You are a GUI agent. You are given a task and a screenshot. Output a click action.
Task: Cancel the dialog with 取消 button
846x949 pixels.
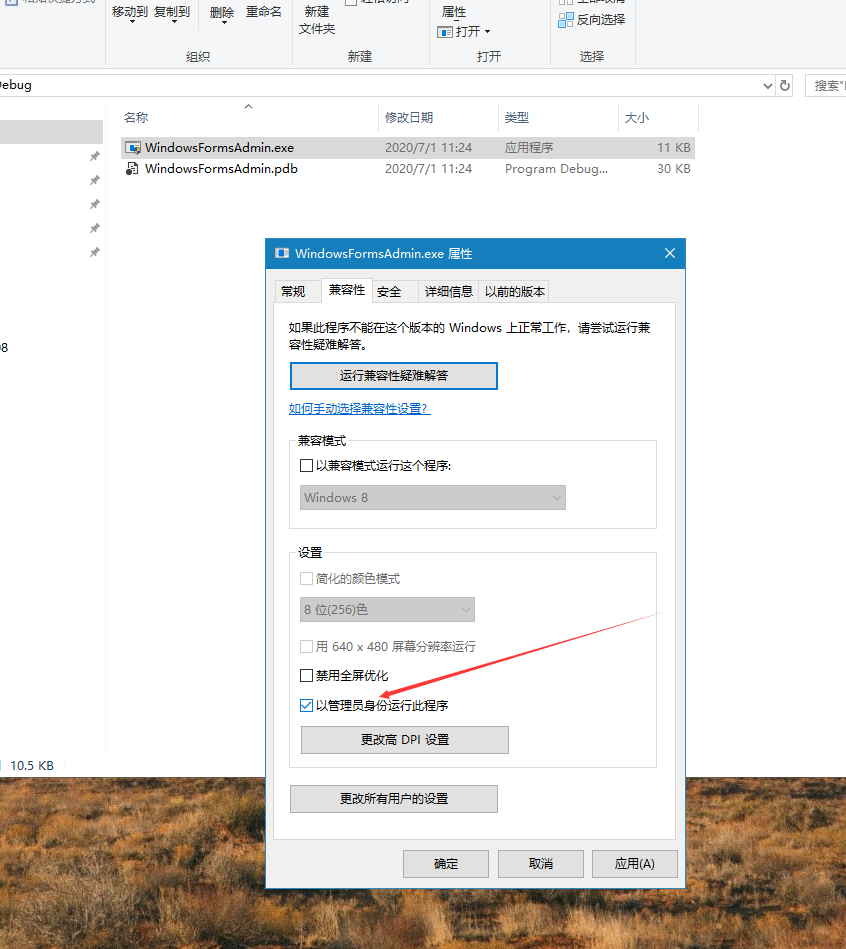pyautogui.click(x=541, y=864)
